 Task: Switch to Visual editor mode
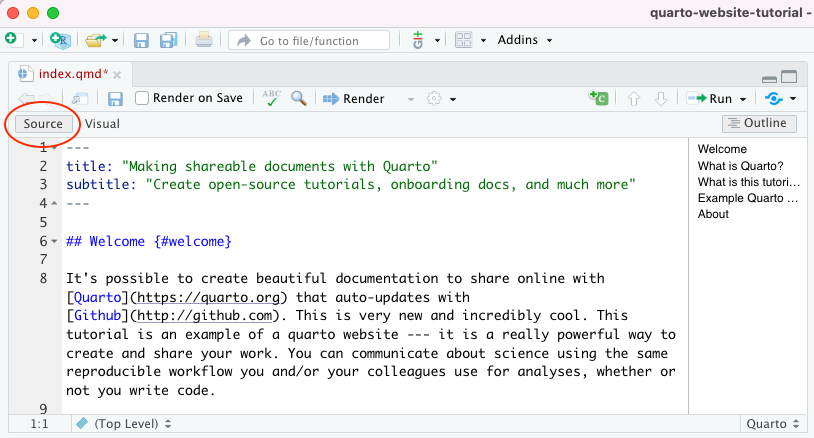point(102,124)
